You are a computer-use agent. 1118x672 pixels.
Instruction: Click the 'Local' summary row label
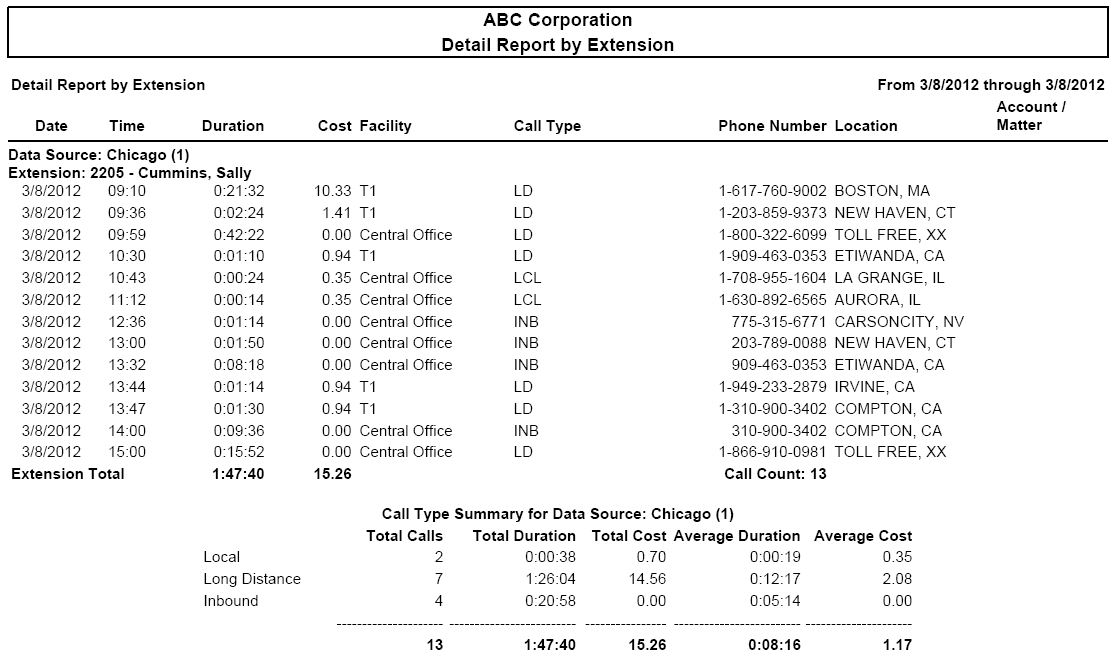pyautogui.click(x=222, y=557)
